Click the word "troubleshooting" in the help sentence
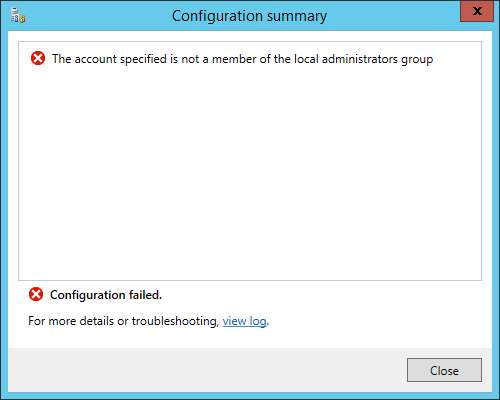Viewport: 500px width, 400px height. pos(175,322)
